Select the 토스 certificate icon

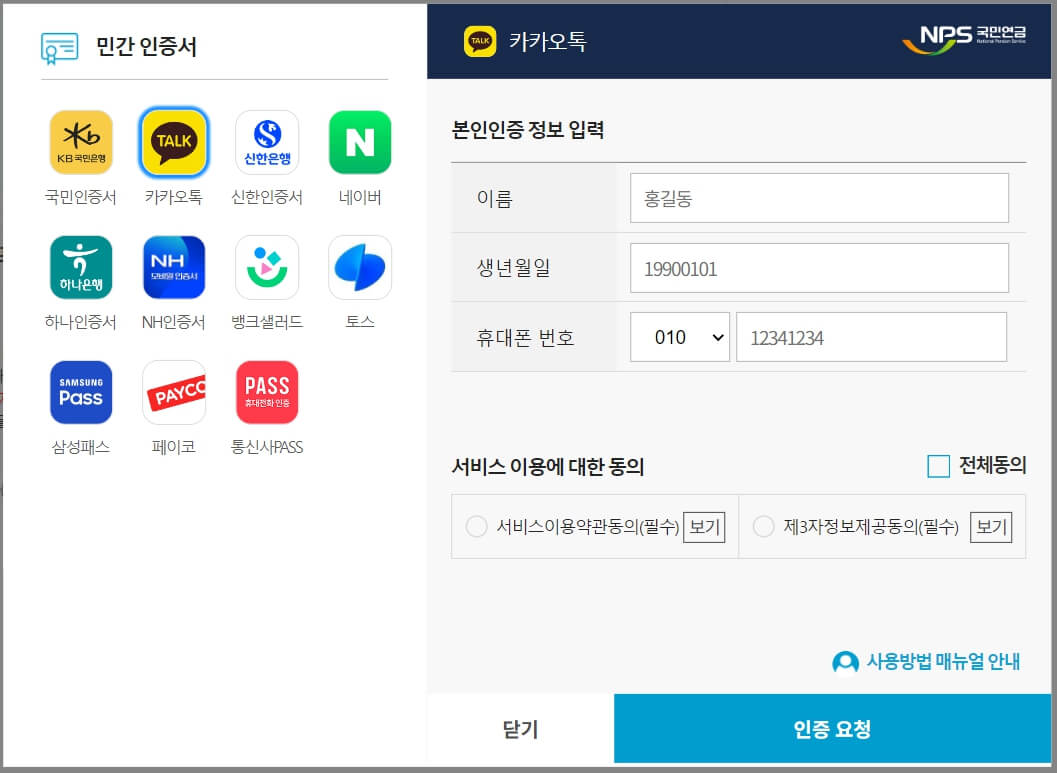click(359, 267)
